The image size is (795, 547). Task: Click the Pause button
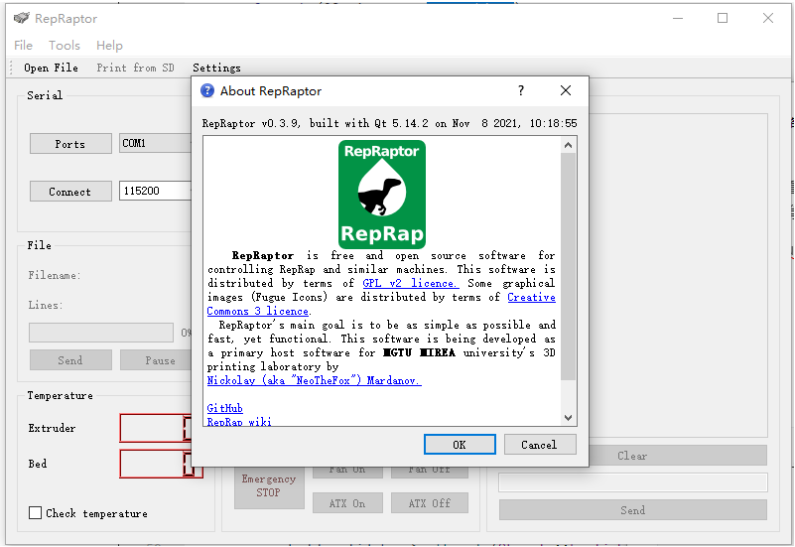[x=156, y=360]
